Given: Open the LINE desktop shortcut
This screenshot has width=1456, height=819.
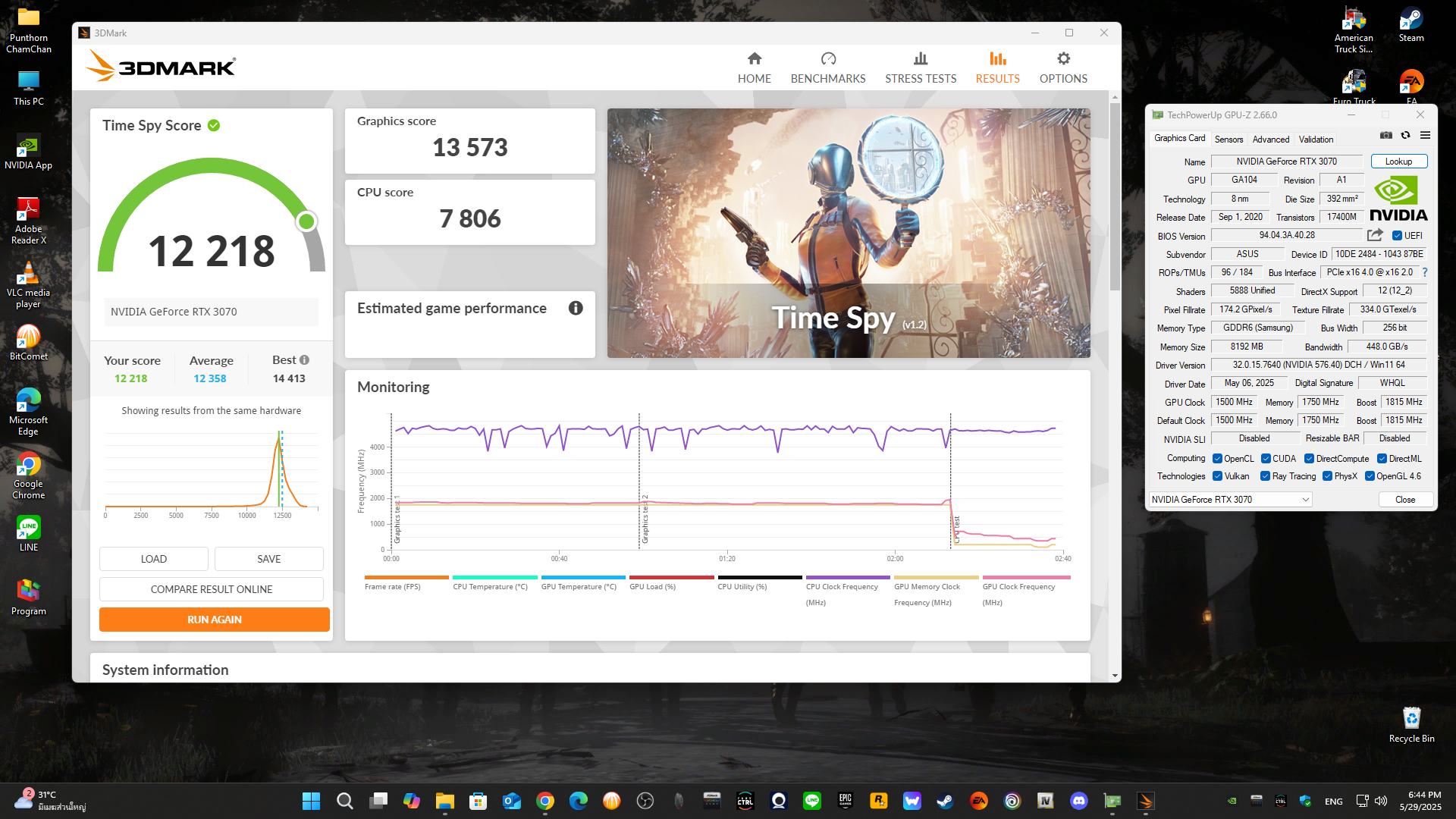Looking at the screenshot, I should (28, 533).
